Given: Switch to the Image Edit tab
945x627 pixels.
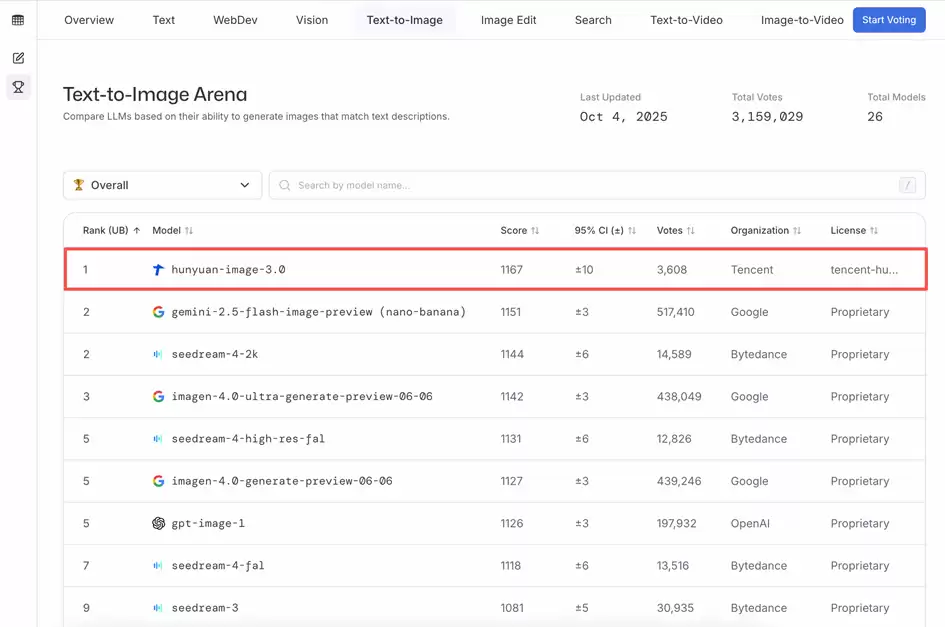Looking at the screenshot, I should 508,20.
